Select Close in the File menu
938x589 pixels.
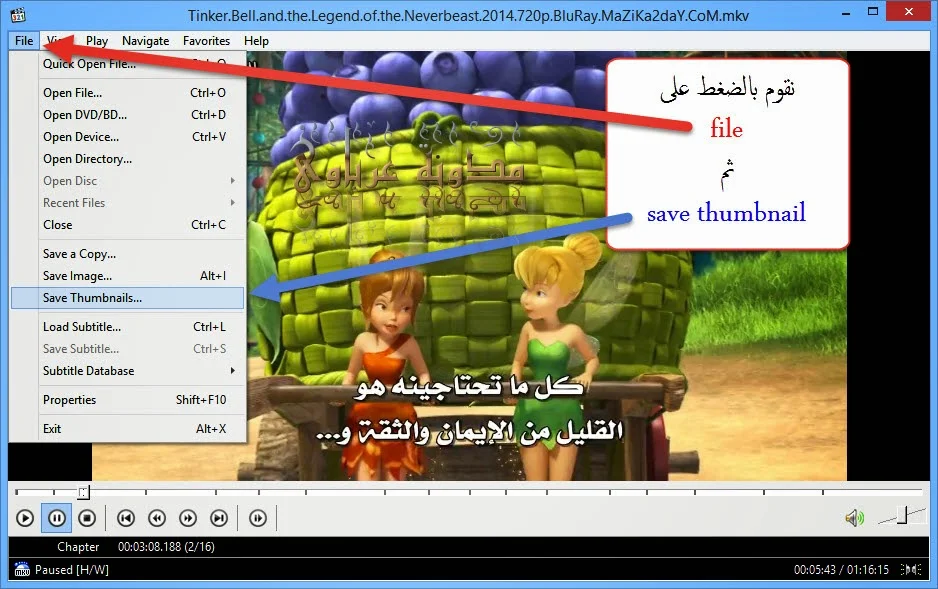pyautogui.click(x=127, y=225)
